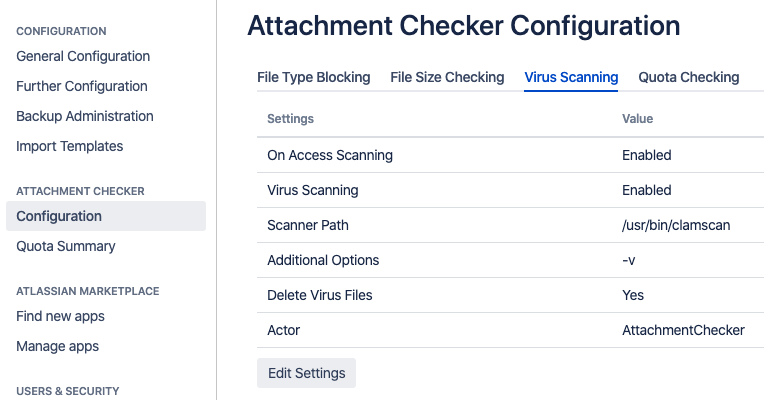Select the /usr/bin/clamscan path value

[x=676, y=225]
